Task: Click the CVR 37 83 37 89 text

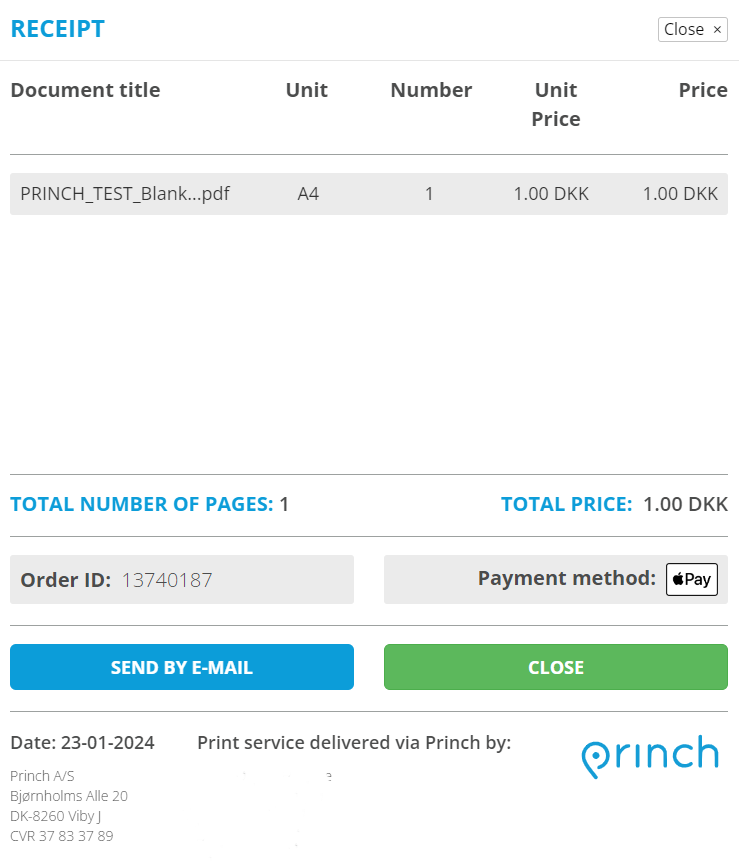Action: 62,836
